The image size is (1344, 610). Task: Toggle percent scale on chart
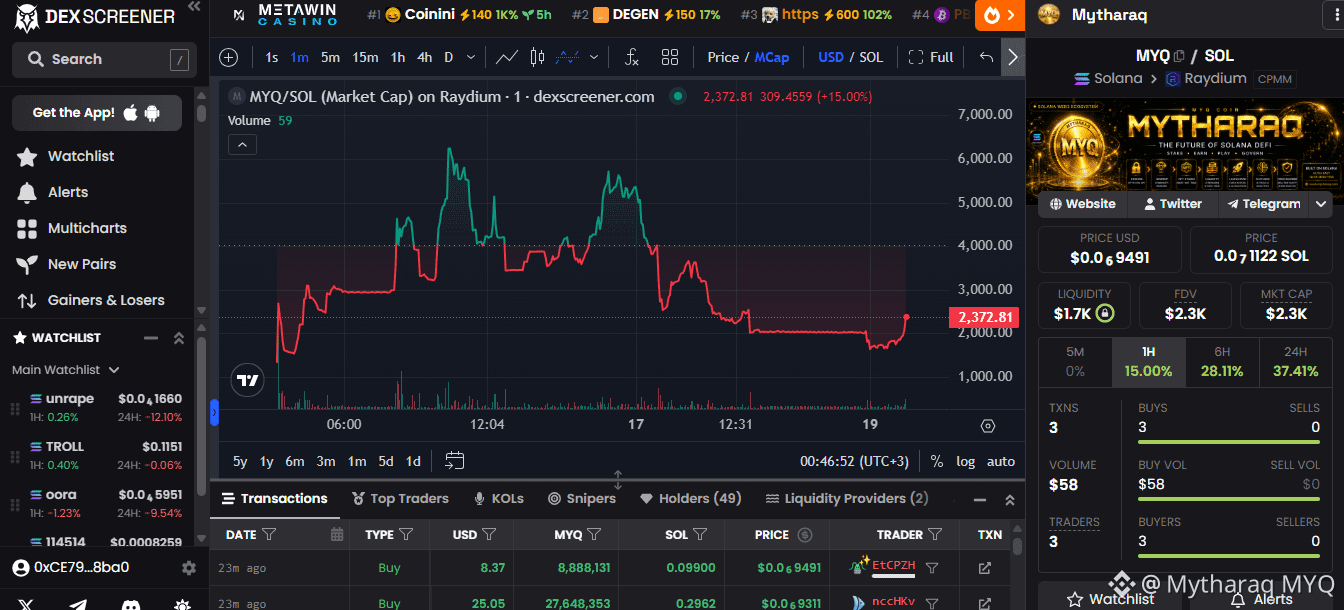(937, 461)
